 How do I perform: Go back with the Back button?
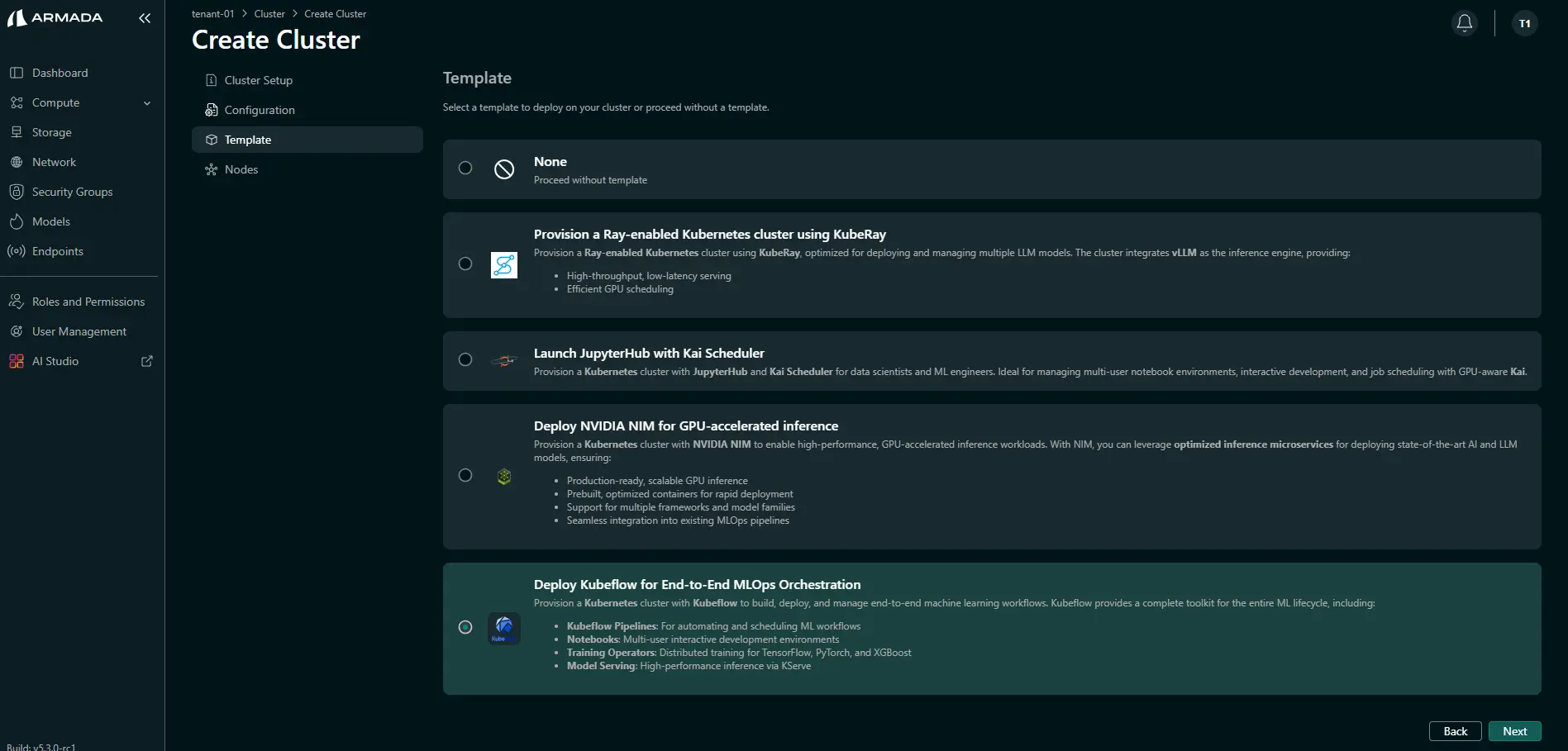click(x=1456, y=731)
